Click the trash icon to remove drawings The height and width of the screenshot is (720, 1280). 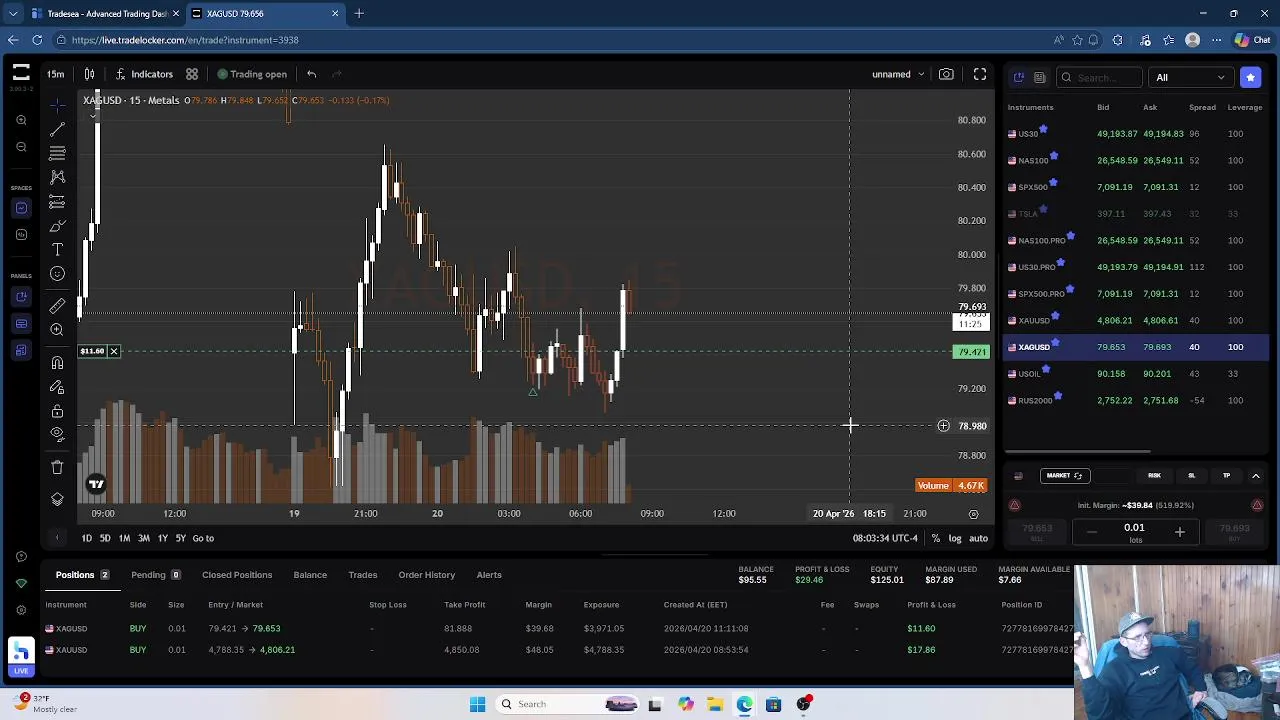pyautogui.click(x=57, y=467)
